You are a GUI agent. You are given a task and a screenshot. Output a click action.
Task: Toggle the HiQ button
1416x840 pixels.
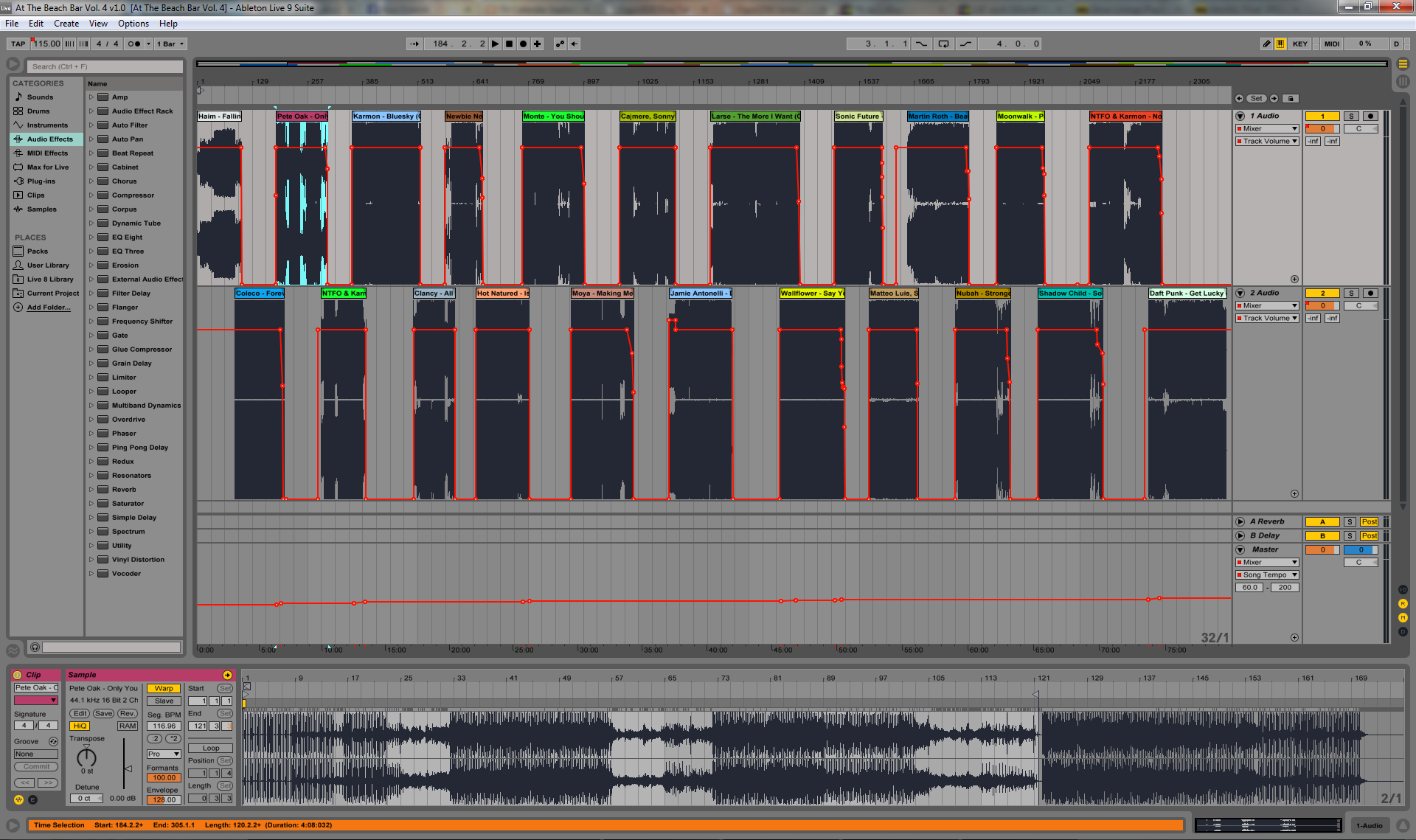click(80, 726)
